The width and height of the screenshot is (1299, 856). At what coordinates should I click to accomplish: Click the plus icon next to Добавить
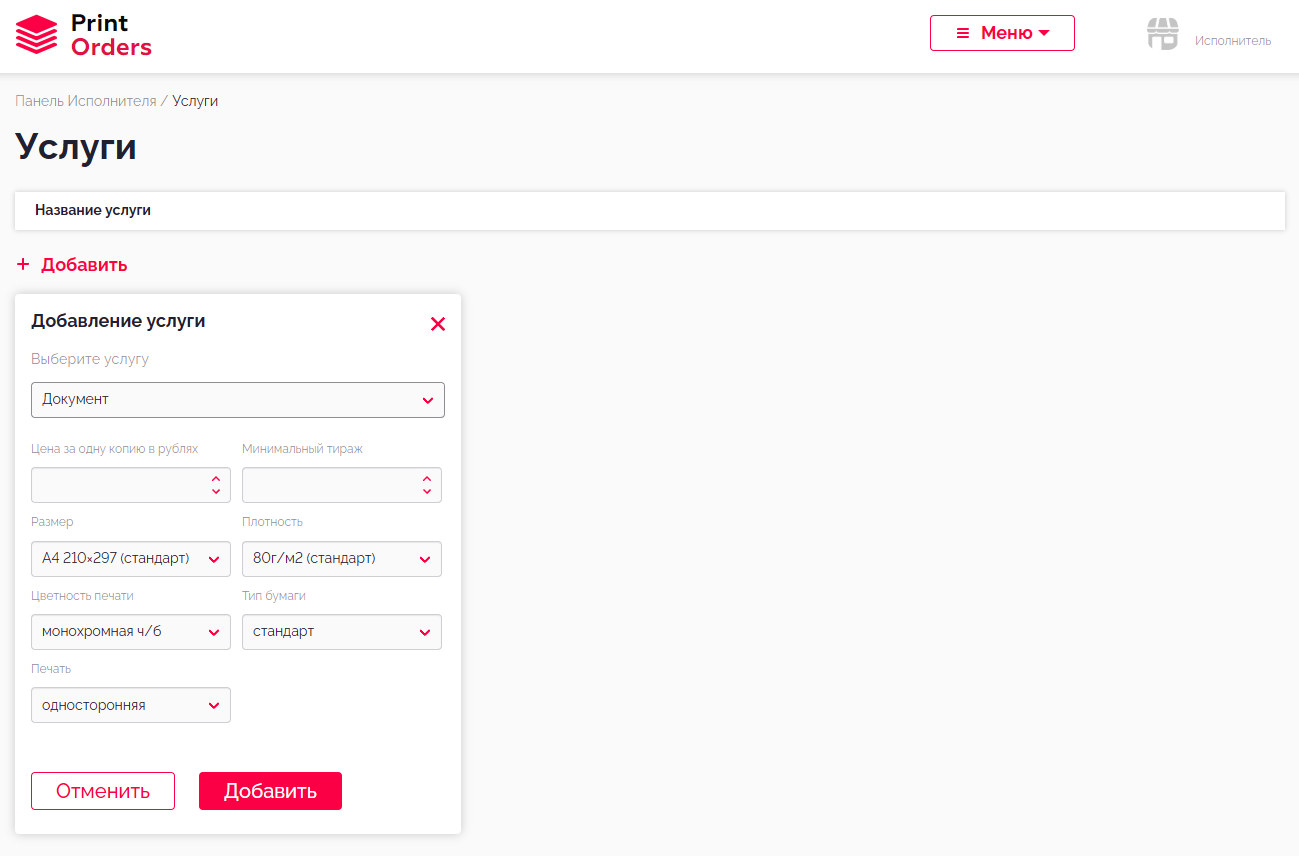(x=23, y=265)
